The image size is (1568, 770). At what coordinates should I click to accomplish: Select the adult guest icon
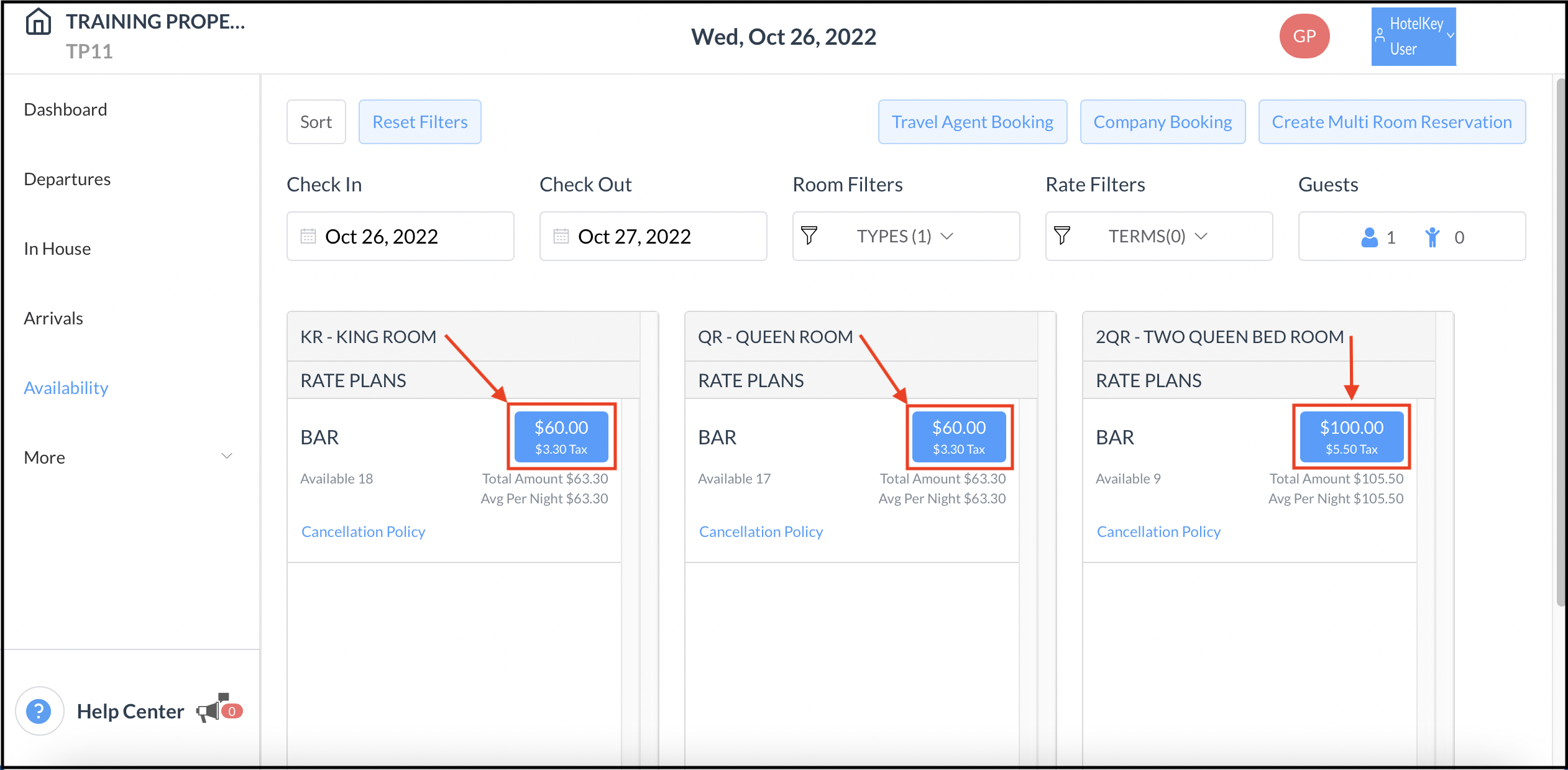click(1370, 237)
